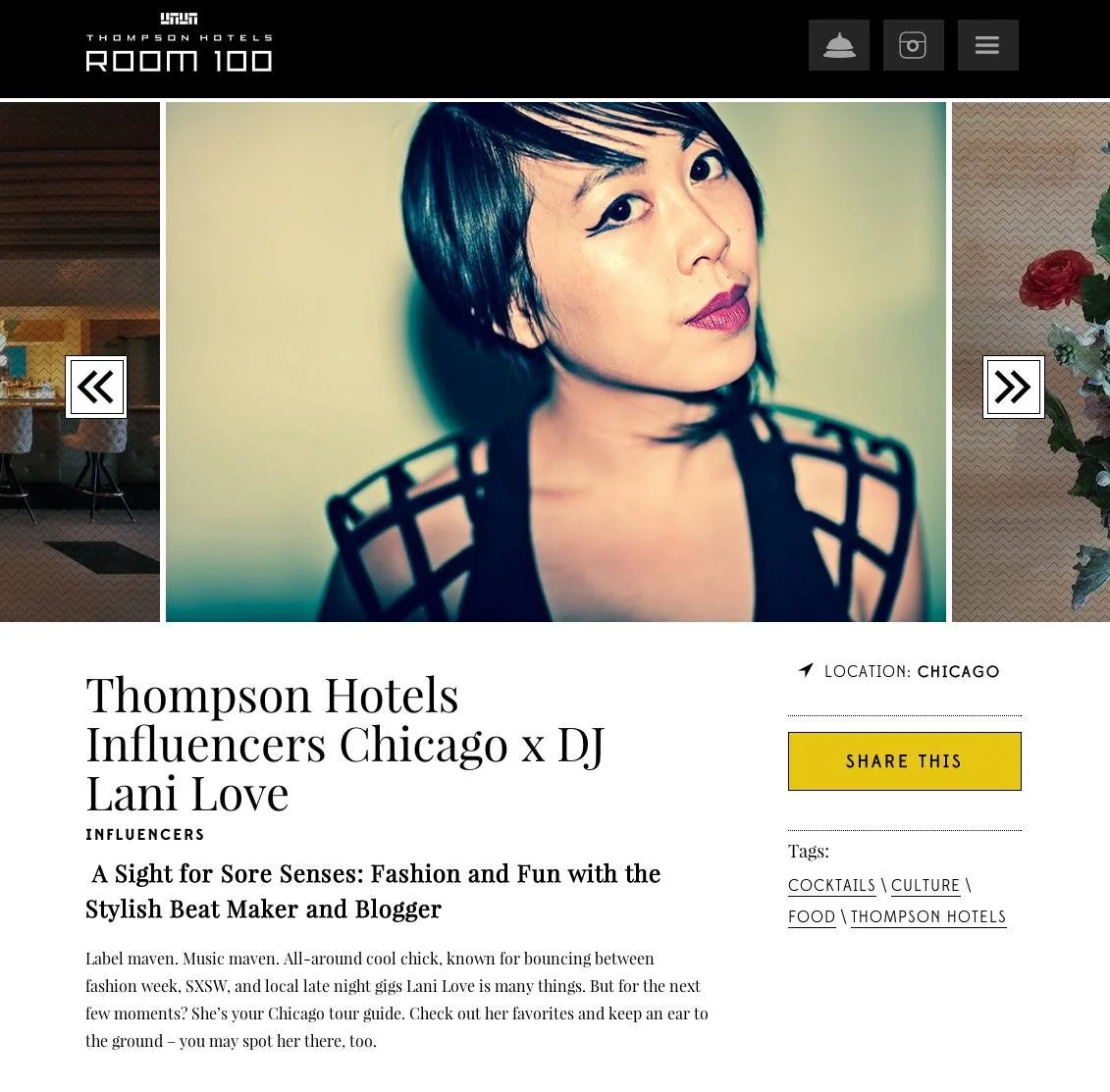The height and width of the screenshot is (1092, 1110).
Task: Click the Label maven intro paragraph
Action: tap(396, 1000)
